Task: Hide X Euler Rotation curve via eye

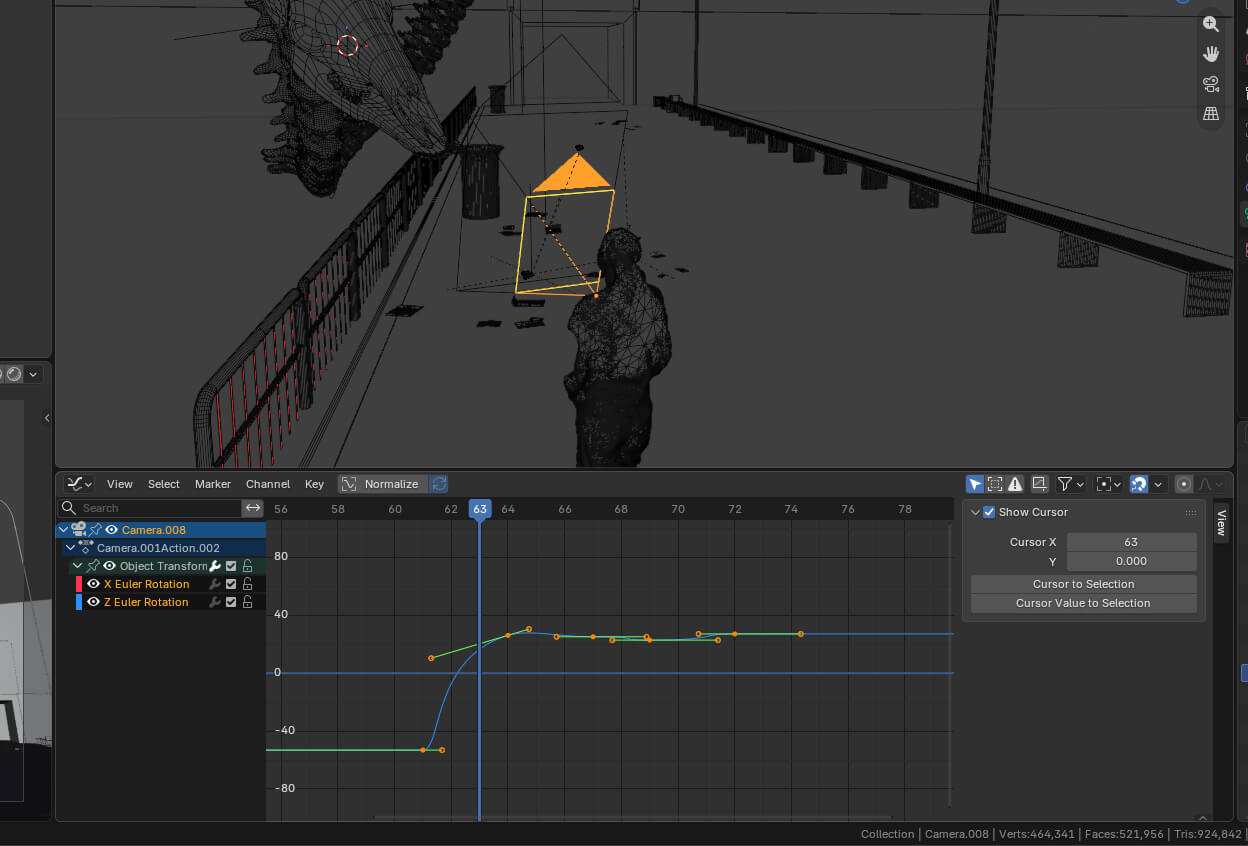Action: click(x=94, y=584)
